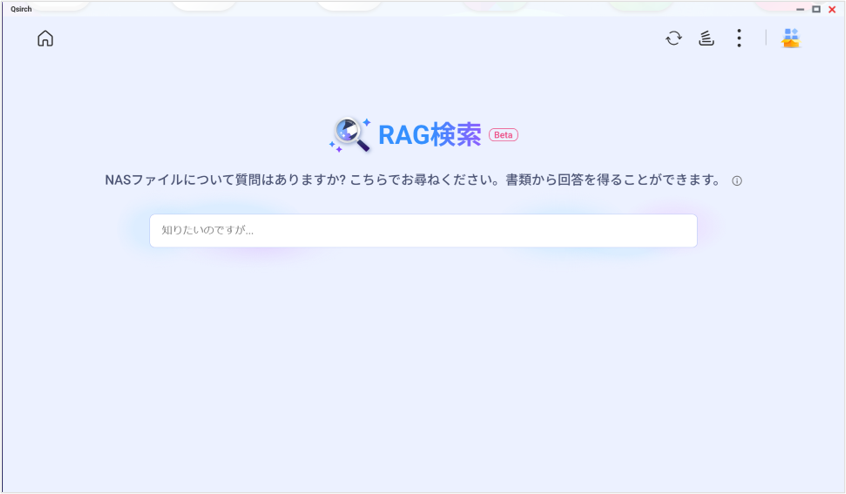Click the RAG検索 heading text

430,135
